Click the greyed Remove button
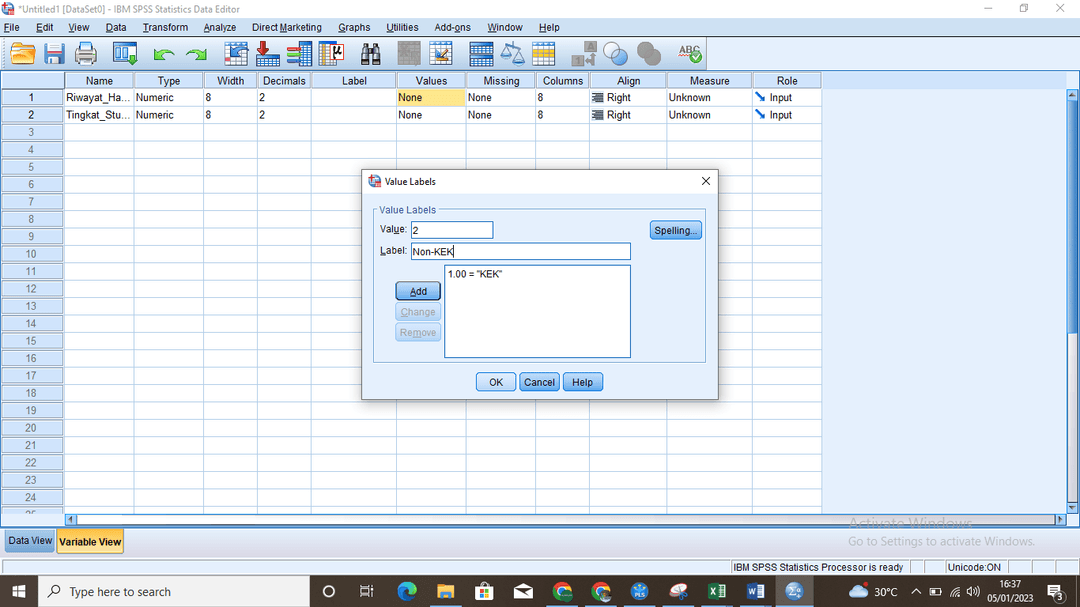 [418, 333]
